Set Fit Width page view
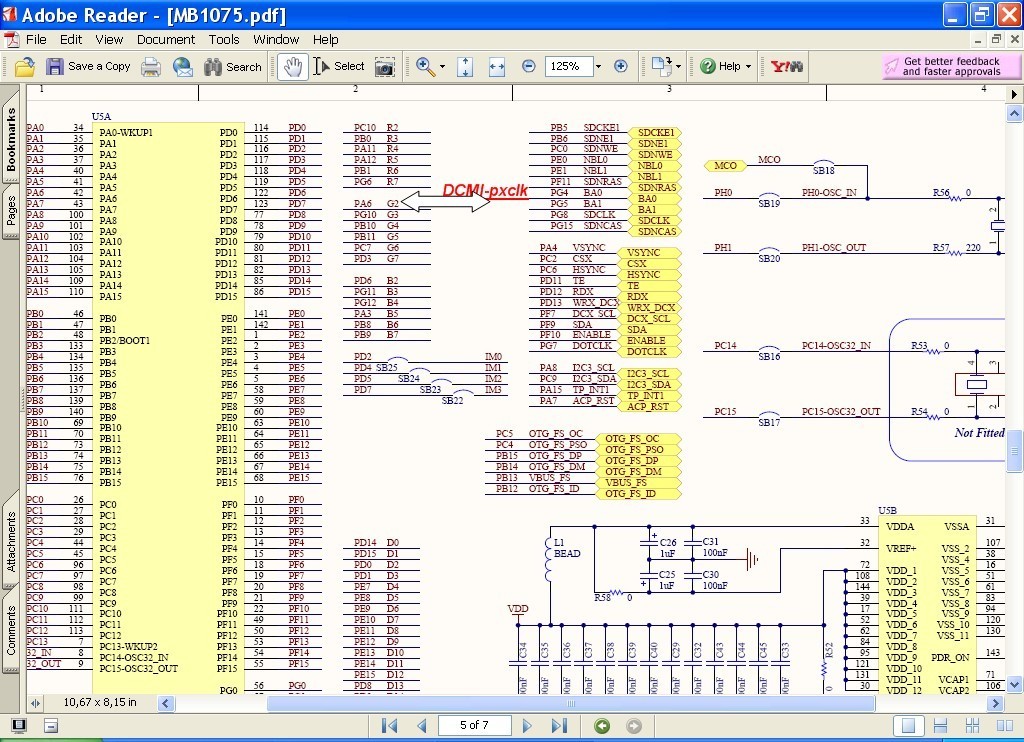1024x742 pixels. tap(497, 67)
